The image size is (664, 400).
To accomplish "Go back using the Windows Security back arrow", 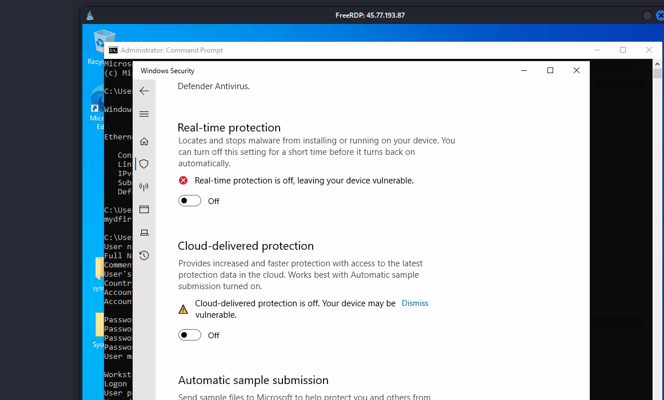I will [144, 91].
